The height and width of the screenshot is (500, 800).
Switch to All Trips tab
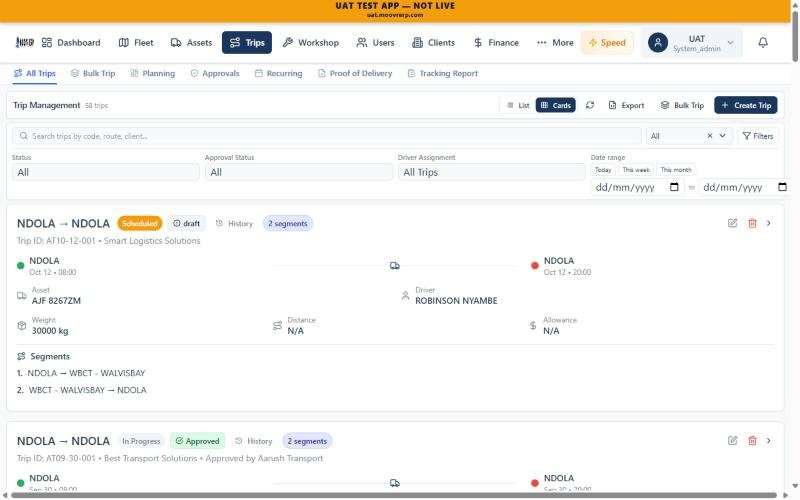click(x=35, y=73)
